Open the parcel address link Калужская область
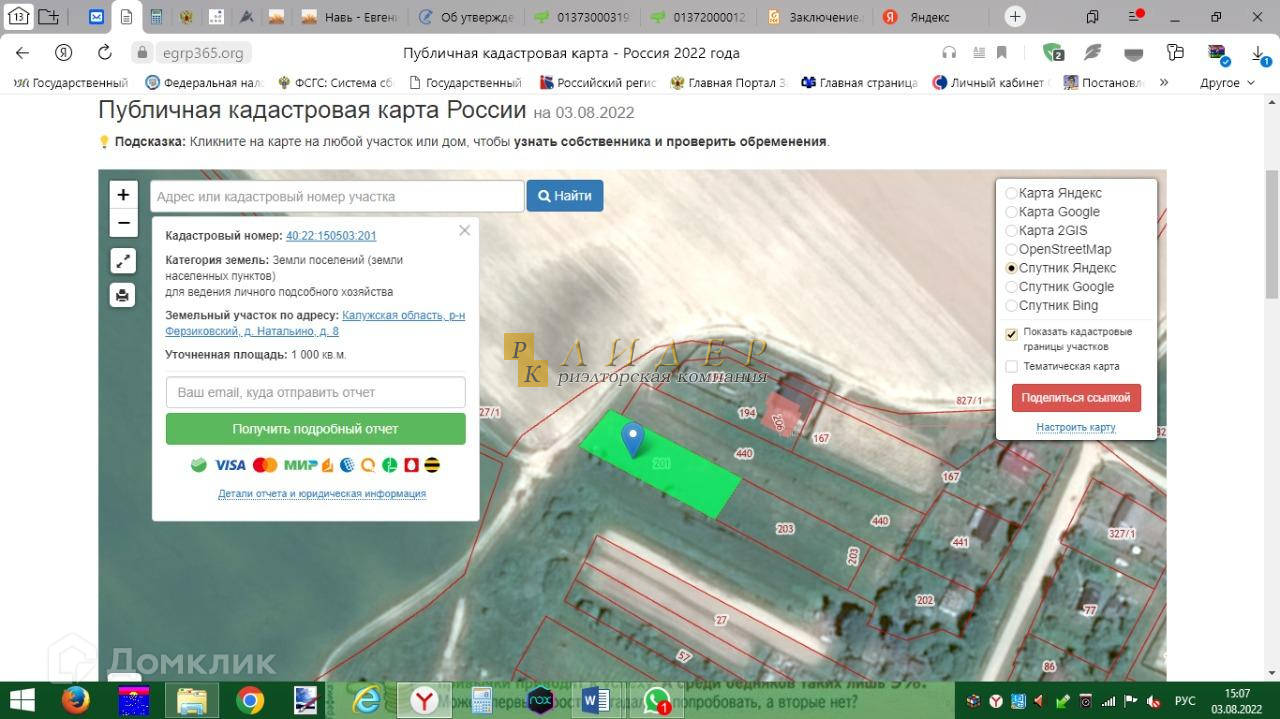Viewport: 1280px width, 719px height. click(x=403, y=315)
